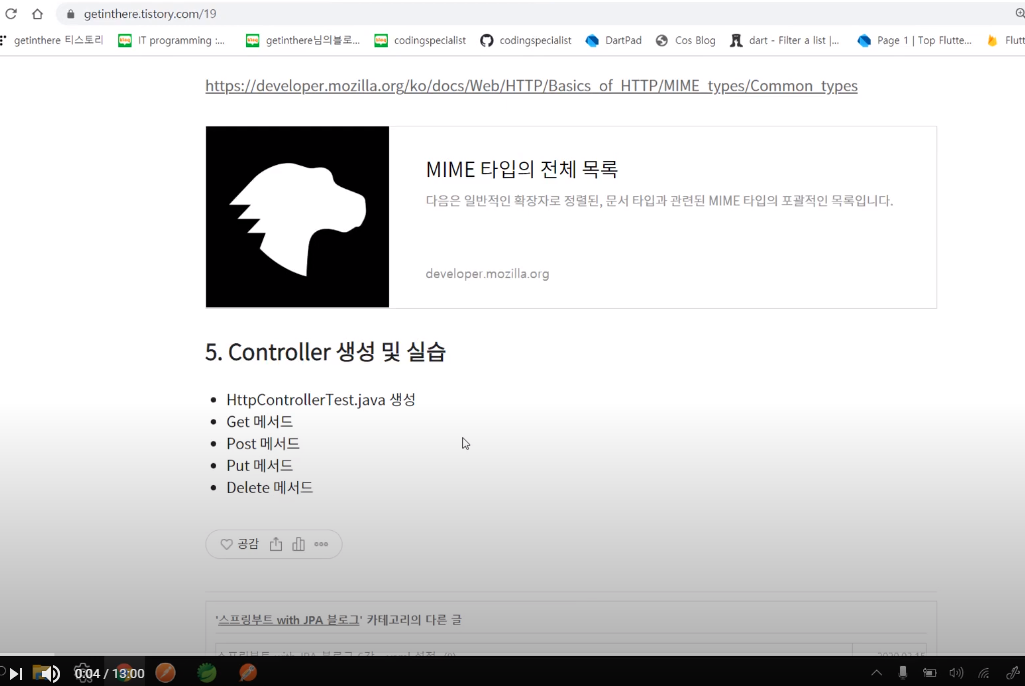Seek on the video progress bar
Image resolution: width=1025 pixels, height=686 pixels.
coord(512,655)
